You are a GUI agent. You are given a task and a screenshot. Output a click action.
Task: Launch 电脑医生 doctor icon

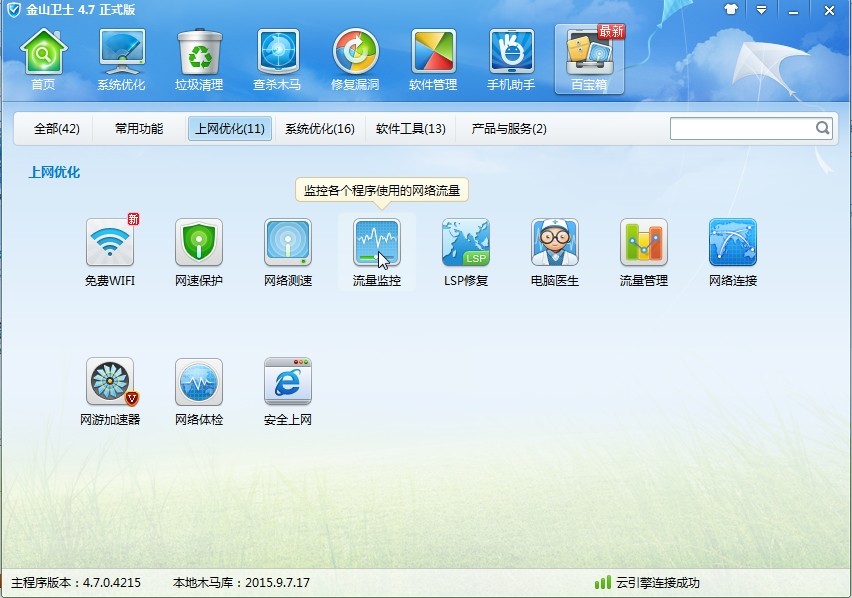[x=555, y=243]
